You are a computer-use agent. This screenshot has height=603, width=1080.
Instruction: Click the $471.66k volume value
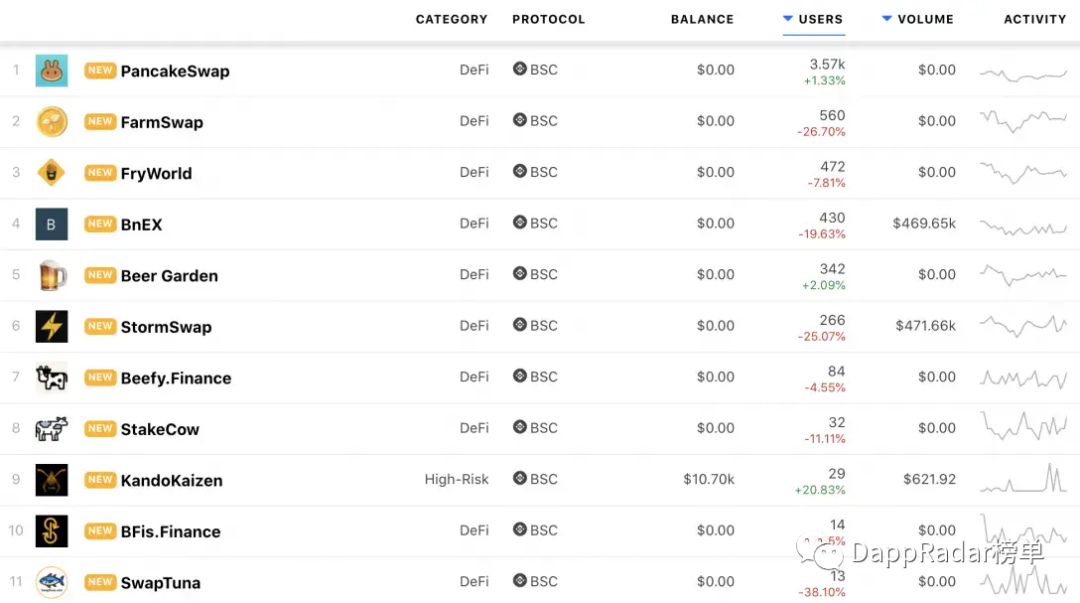925,325
